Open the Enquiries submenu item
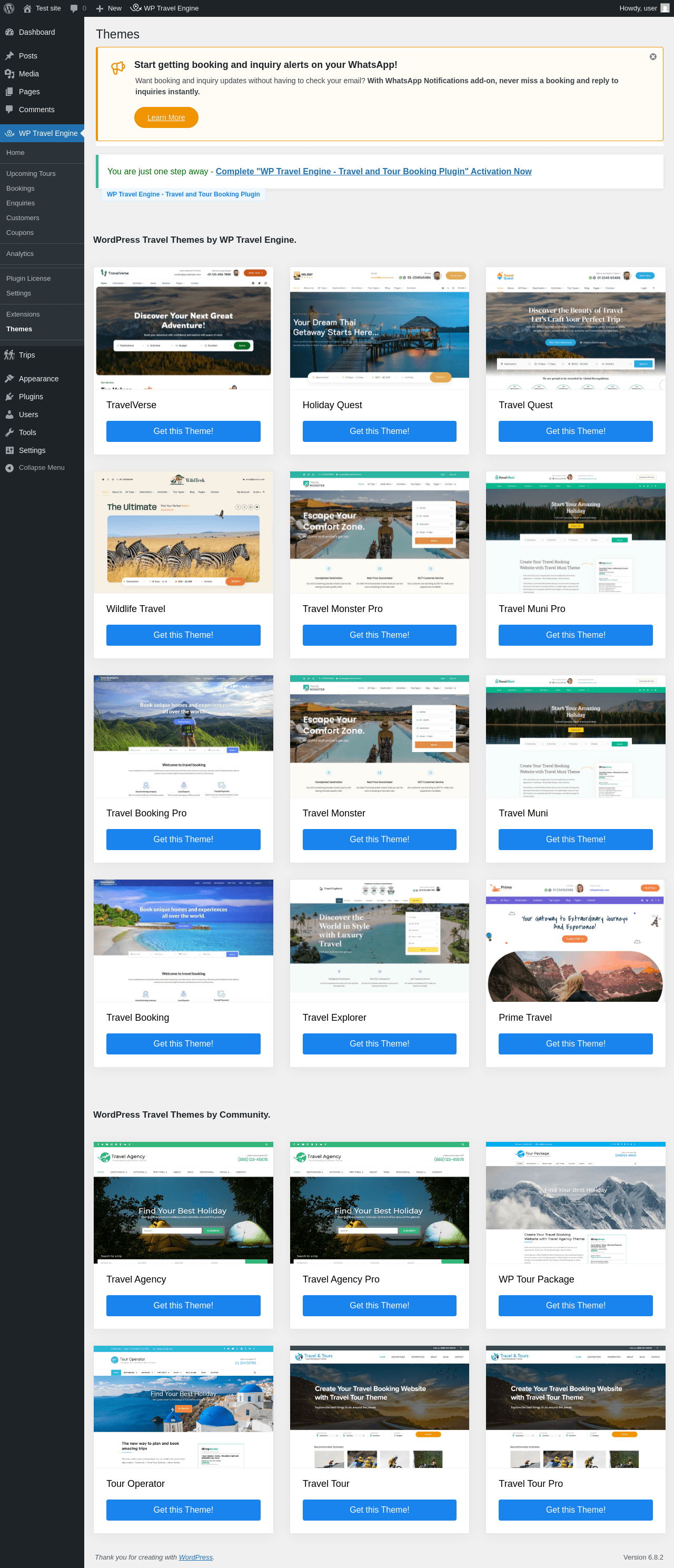This screenshot has width=674, height=1568. point(20,203)
